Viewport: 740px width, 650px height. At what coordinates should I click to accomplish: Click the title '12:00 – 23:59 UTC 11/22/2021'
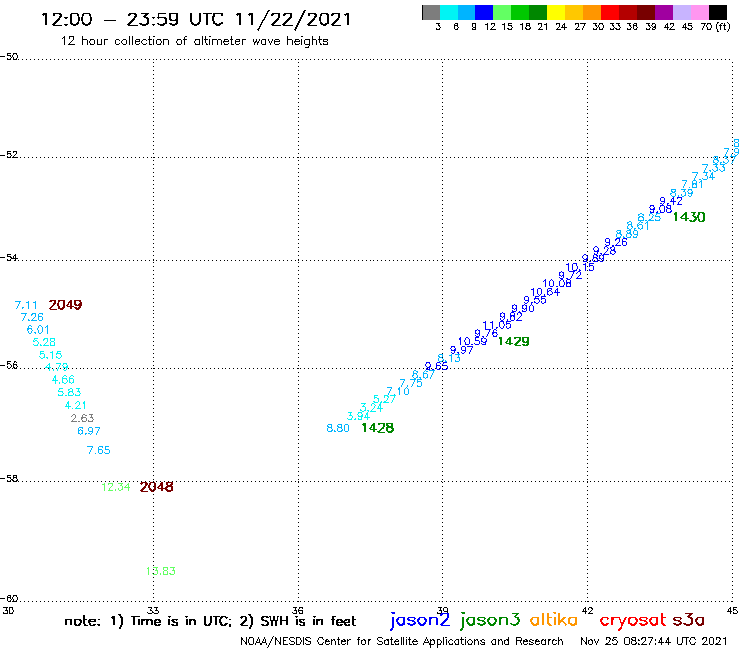196,19
